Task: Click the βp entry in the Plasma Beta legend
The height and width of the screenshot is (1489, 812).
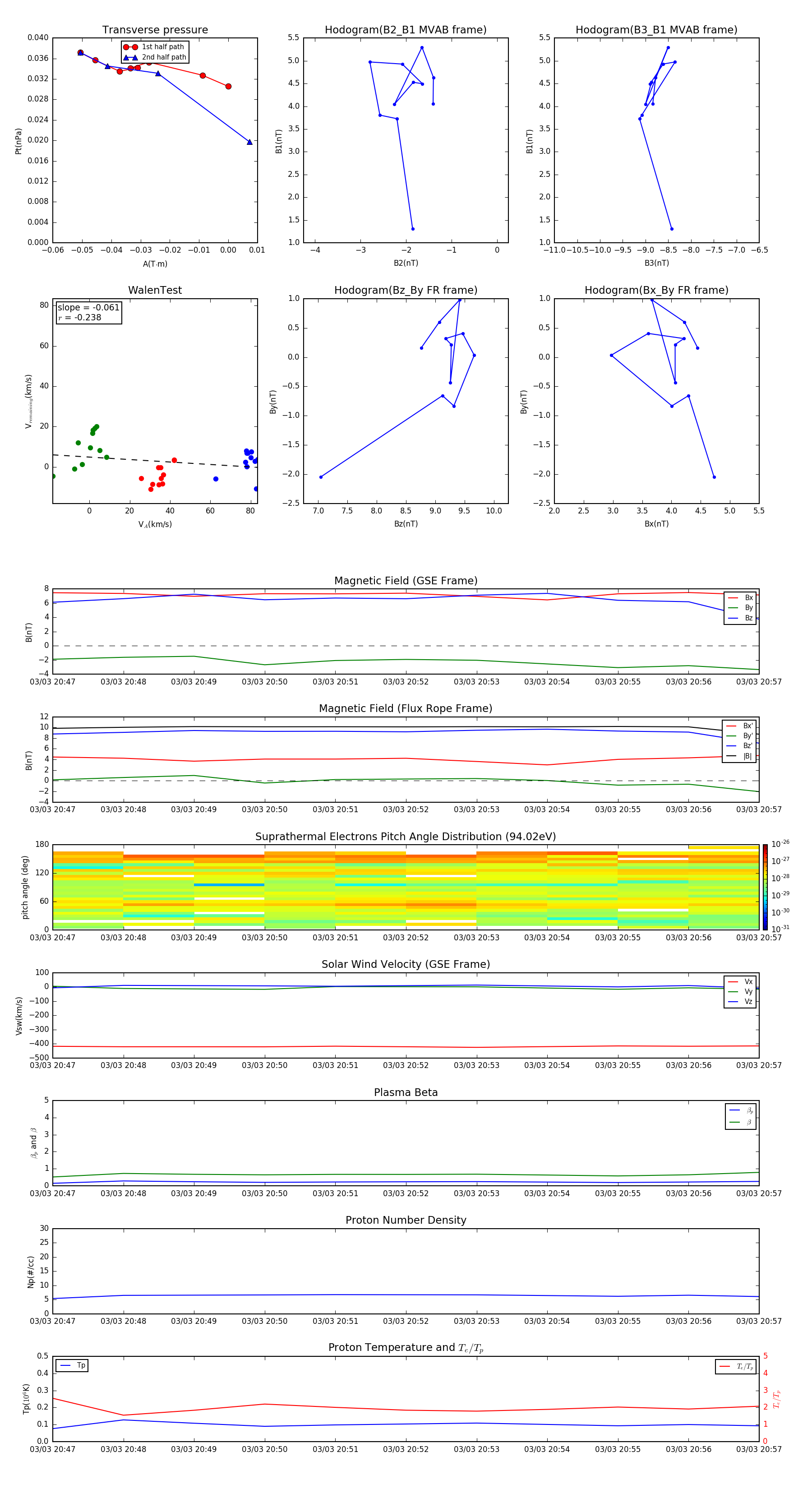Action: pyautogui.click(x=741, y=1110)
